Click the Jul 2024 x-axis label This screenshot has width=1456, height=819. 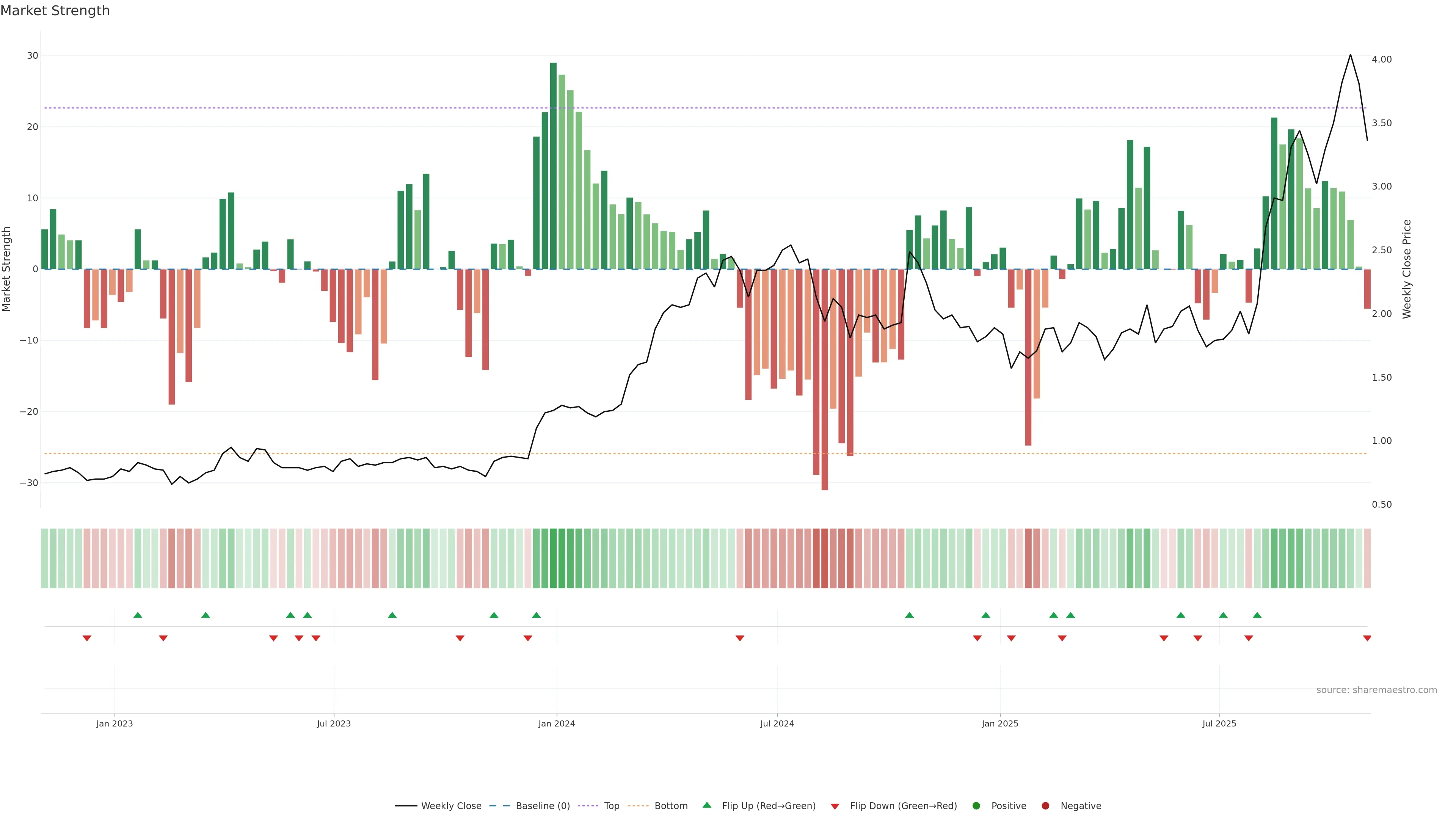(777, 723)
